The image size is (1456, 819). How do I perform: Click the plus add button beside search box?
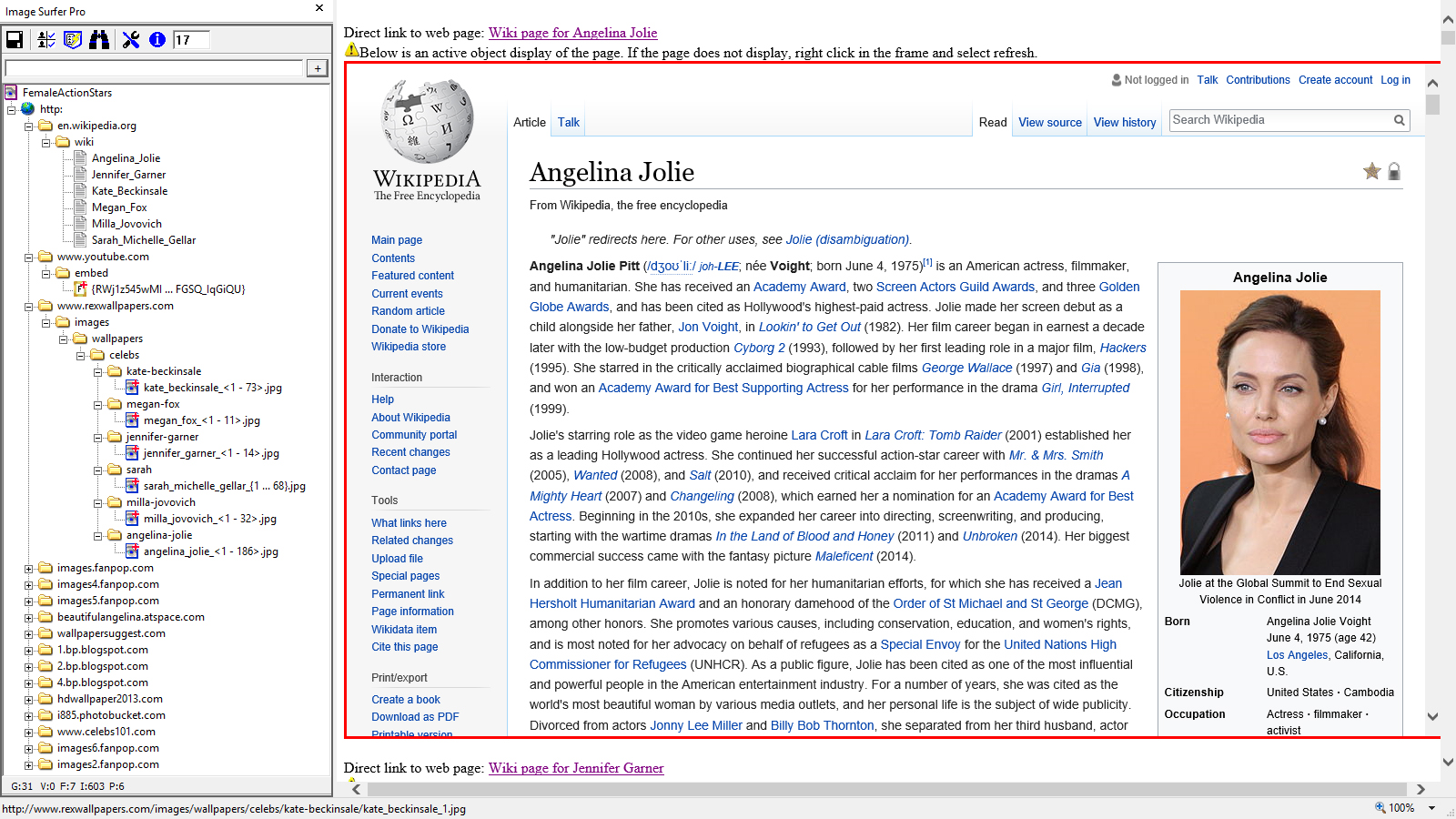coord(318,68)
